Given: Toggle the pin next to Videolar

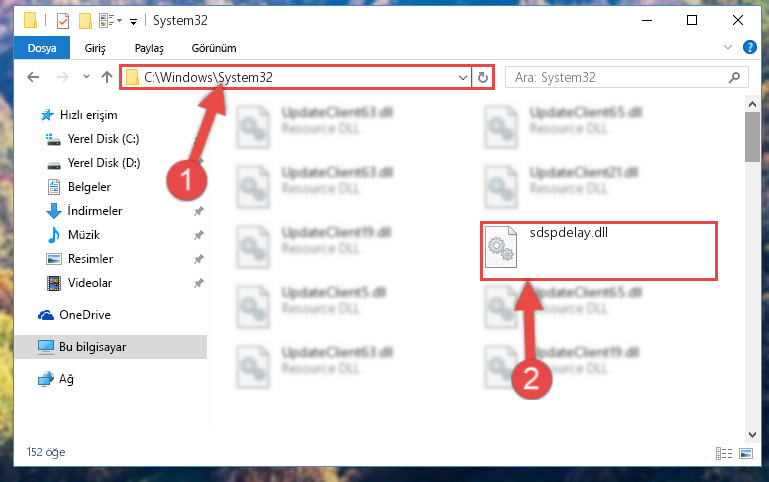Looking at the screenshot, I should pos(199,283).
